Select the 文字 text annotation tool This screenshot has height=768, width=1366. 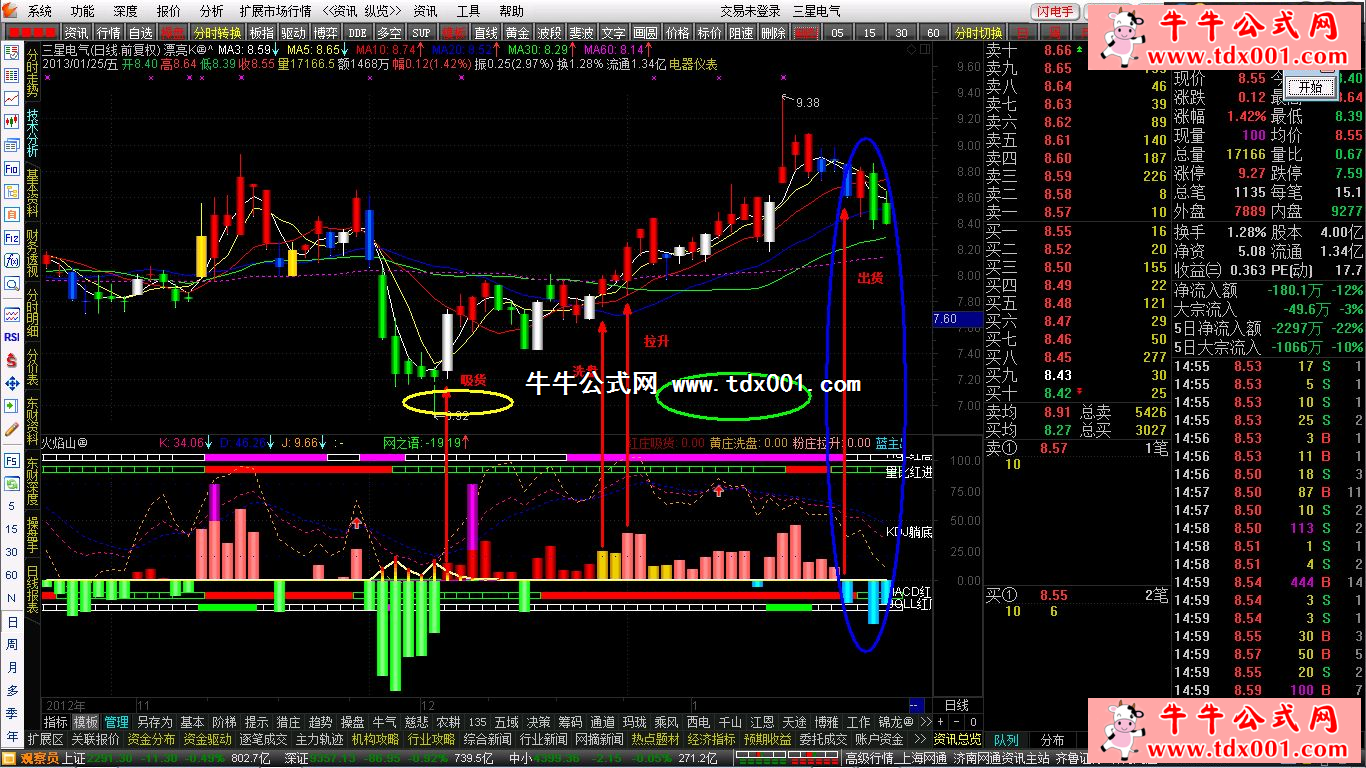[x=613, y=33]
